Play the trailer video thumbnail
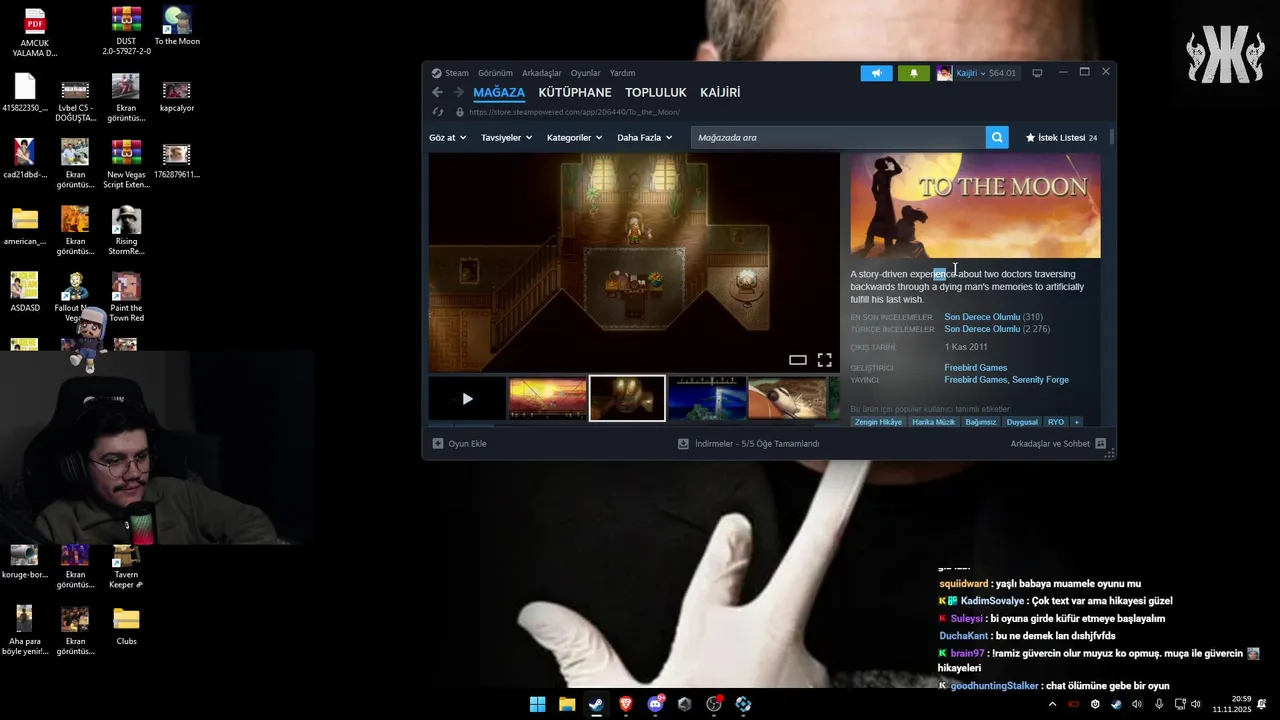Viewport: 1280px width, 720px height. pos(467,398)
